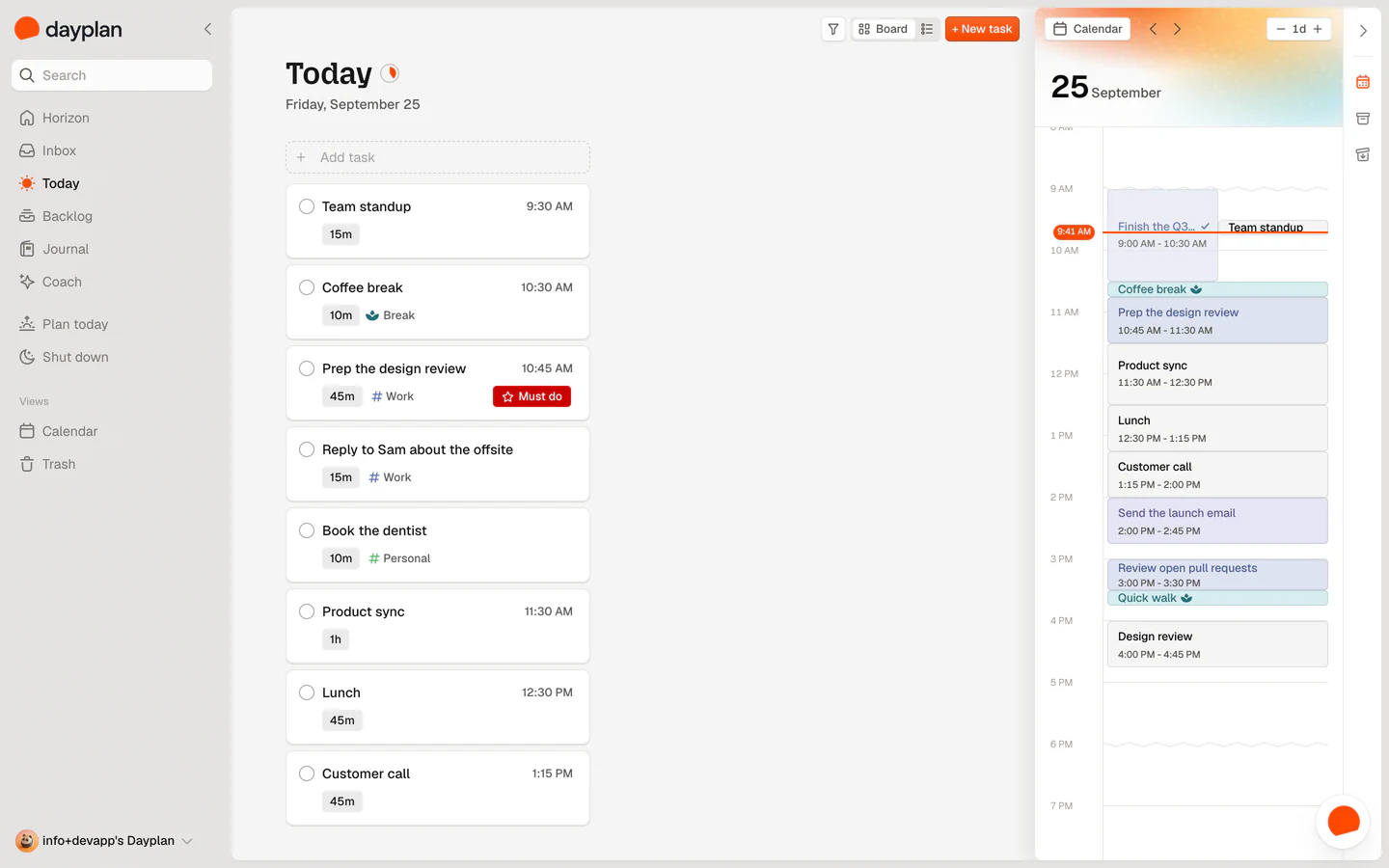Switch to list view icon next to Board
Screen dimensions: 1389x868
click(927, 29)
